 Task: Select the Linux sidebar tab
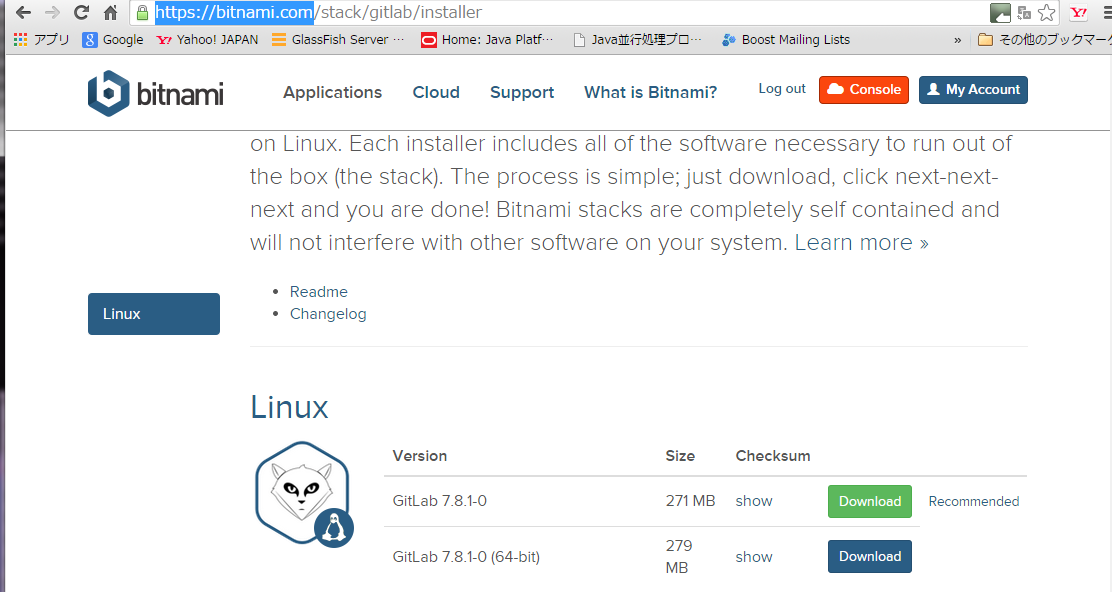click(x=154, y=313)
